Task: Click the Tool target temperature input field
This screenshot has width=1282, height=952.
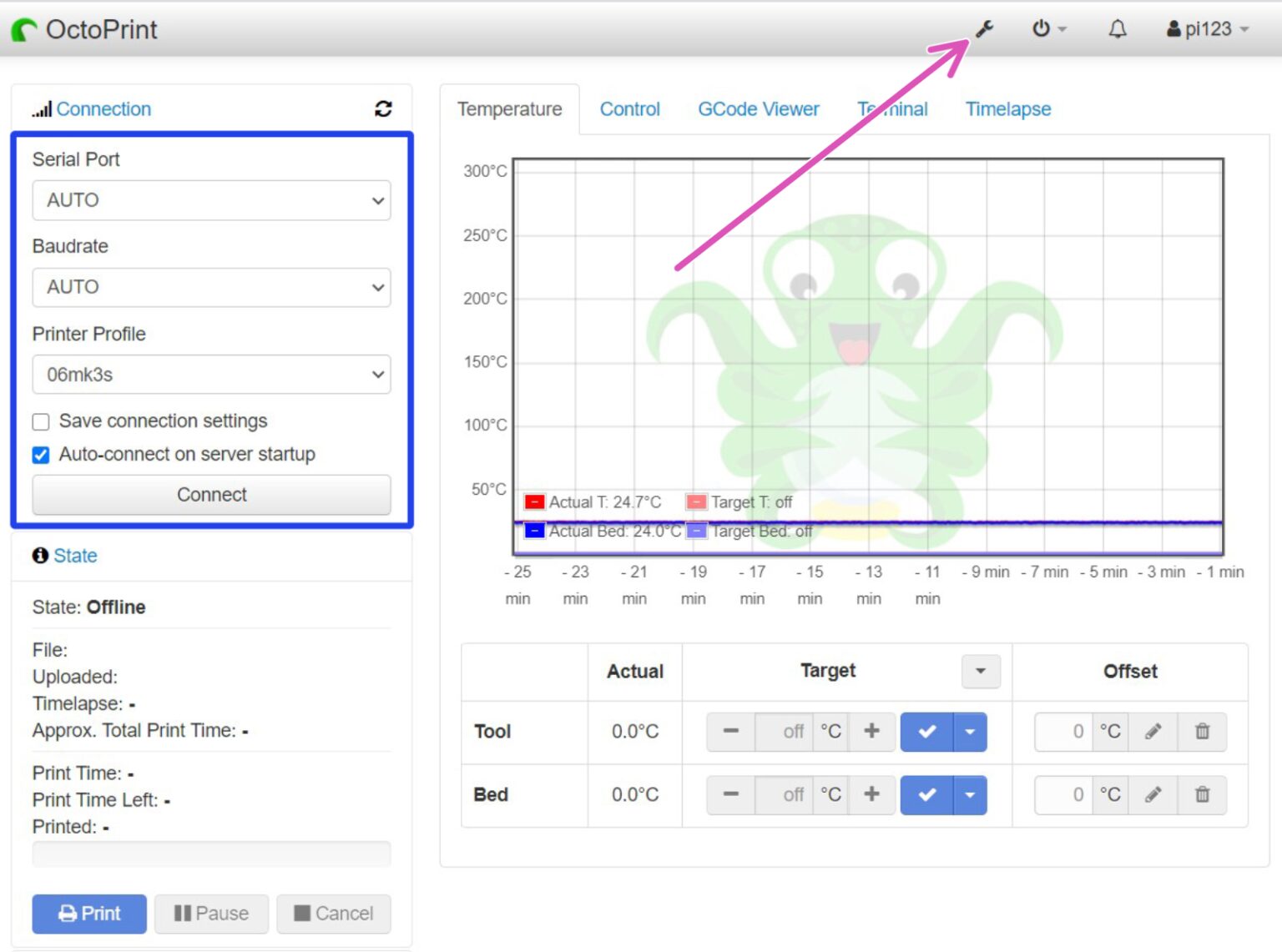Action: [784, 732]
